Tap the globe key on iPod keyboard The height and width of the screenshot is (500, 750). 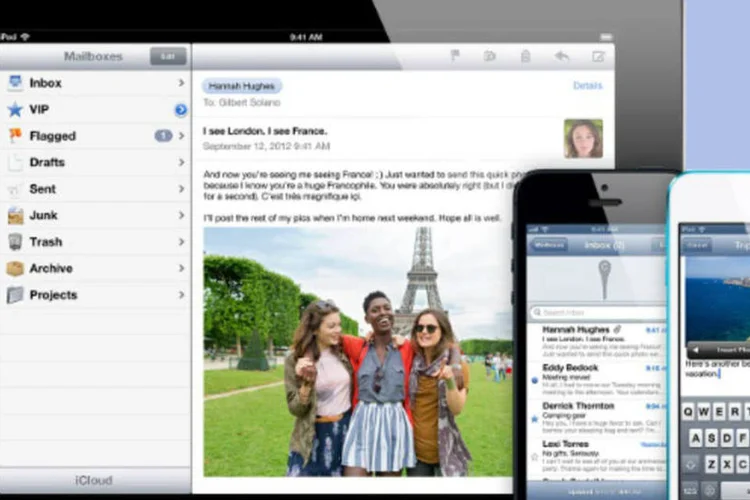(710, 490)
